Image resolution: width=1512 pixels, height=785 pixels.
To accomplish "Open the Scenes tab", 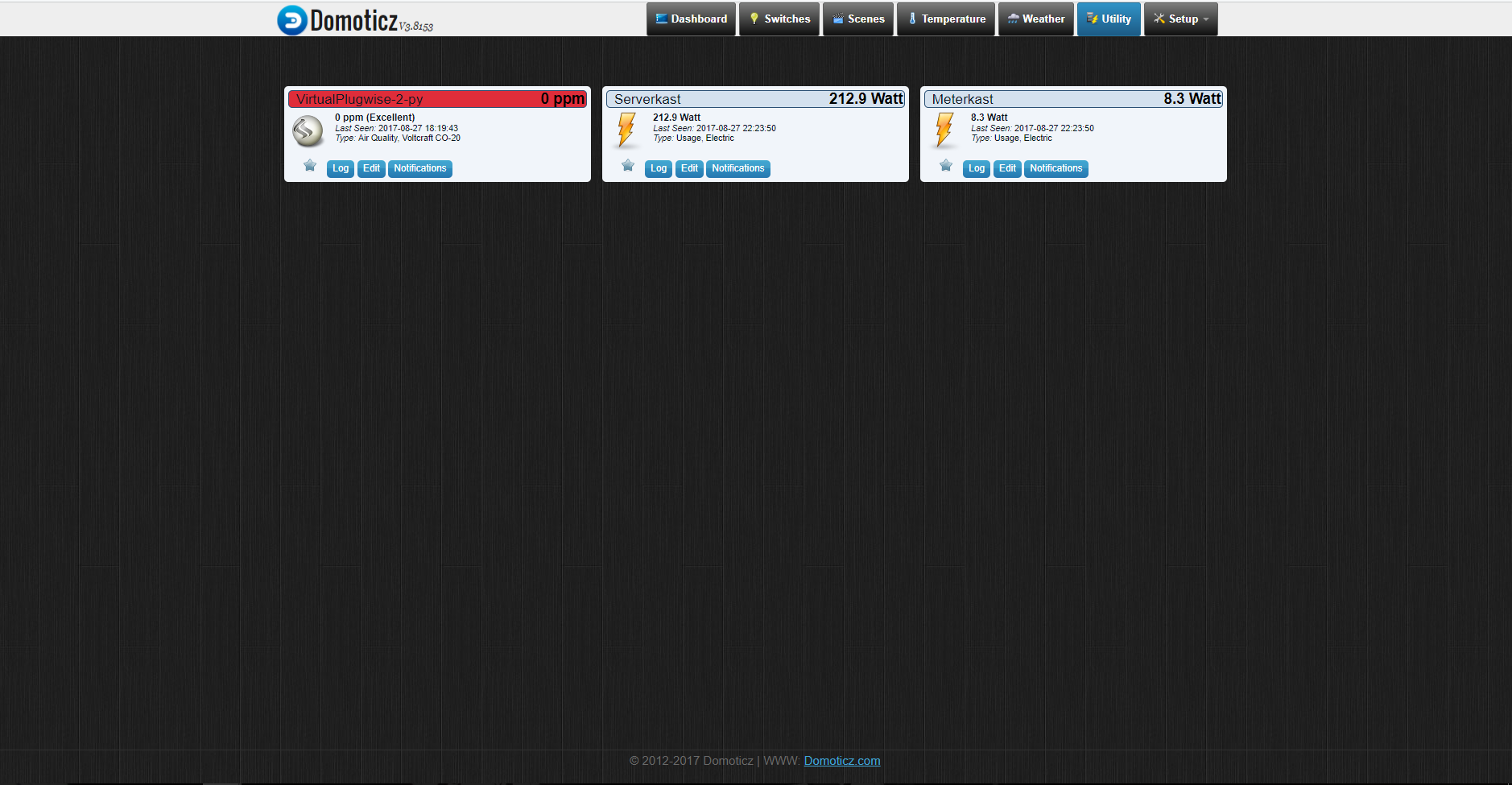I will (x=858, y=19).
